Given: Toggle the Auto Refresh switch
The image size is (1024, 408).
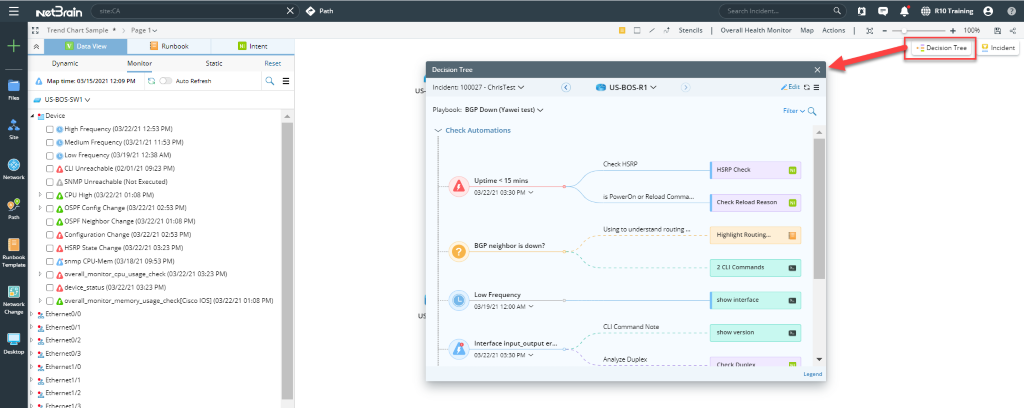Looking at the screenshot, I should point(166,81).
